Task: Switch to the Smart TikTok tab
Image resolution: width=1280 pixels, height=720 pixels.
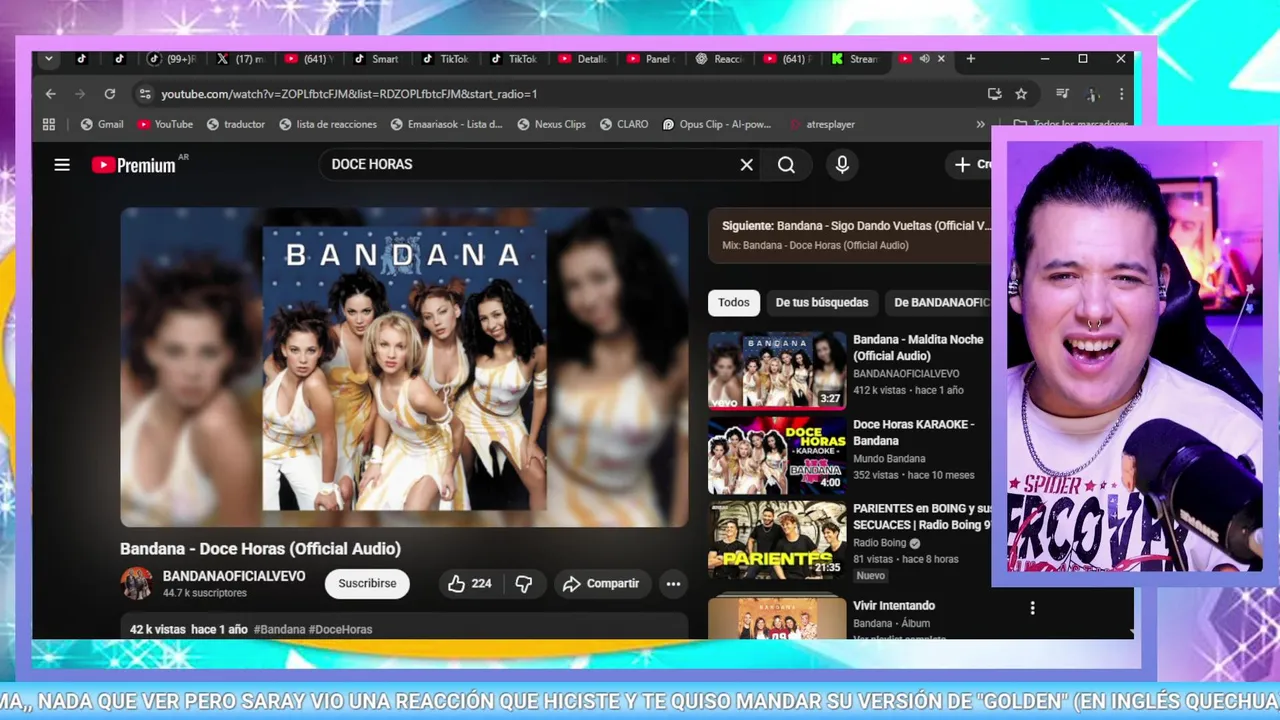Action: point(378,59)
